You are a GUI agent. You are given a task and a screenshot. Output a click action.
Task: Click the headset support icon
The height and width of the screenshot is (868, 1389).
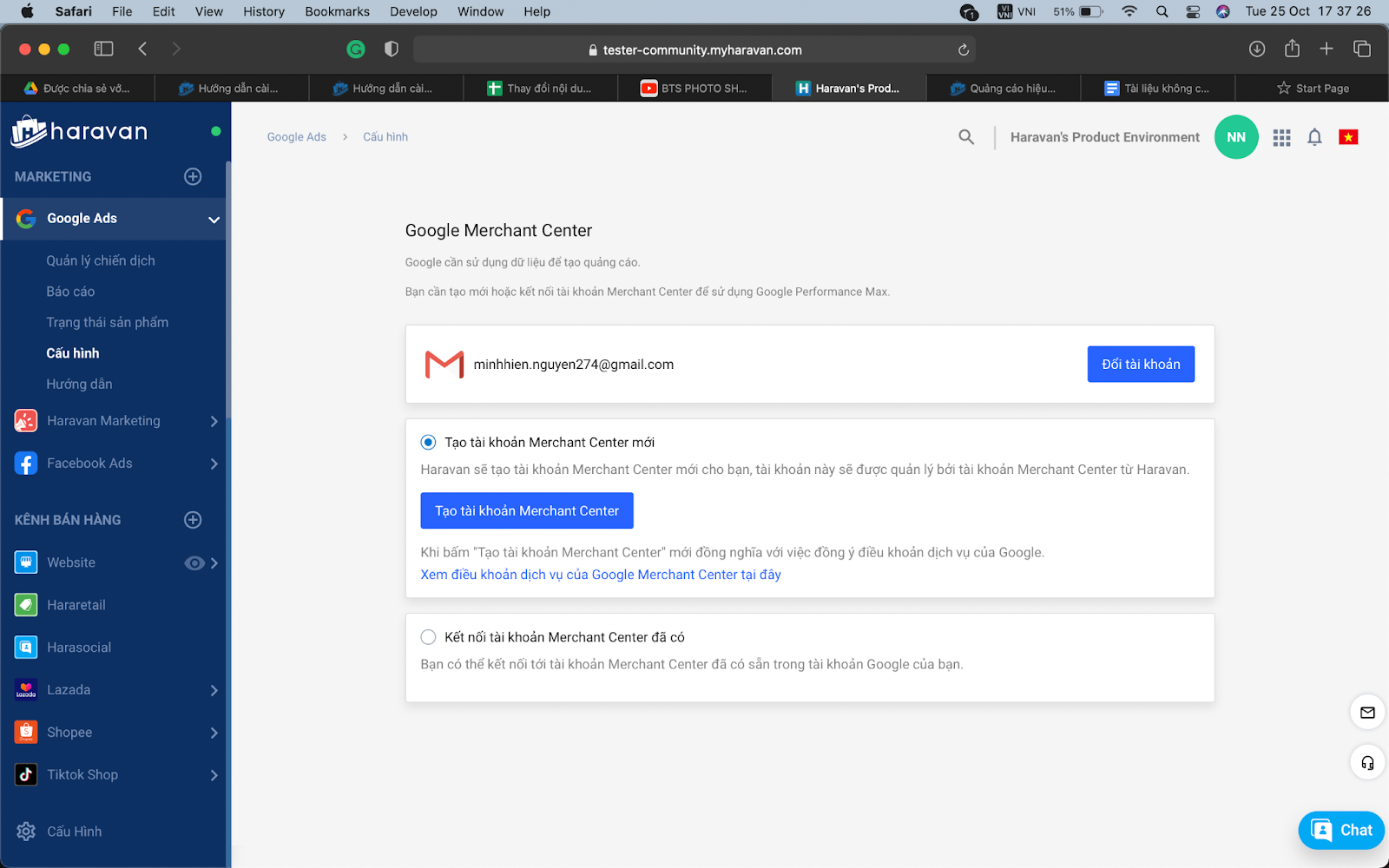click(x=1367, y=763)
